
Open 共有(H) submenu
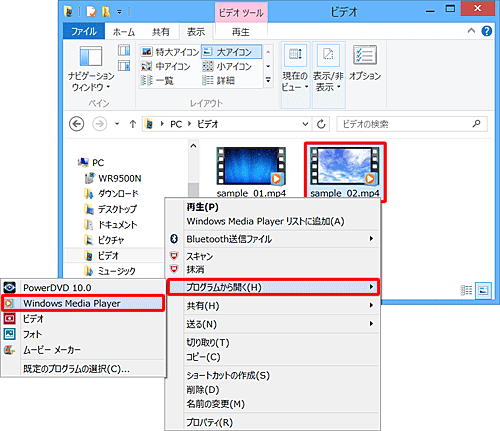(273, 306)
